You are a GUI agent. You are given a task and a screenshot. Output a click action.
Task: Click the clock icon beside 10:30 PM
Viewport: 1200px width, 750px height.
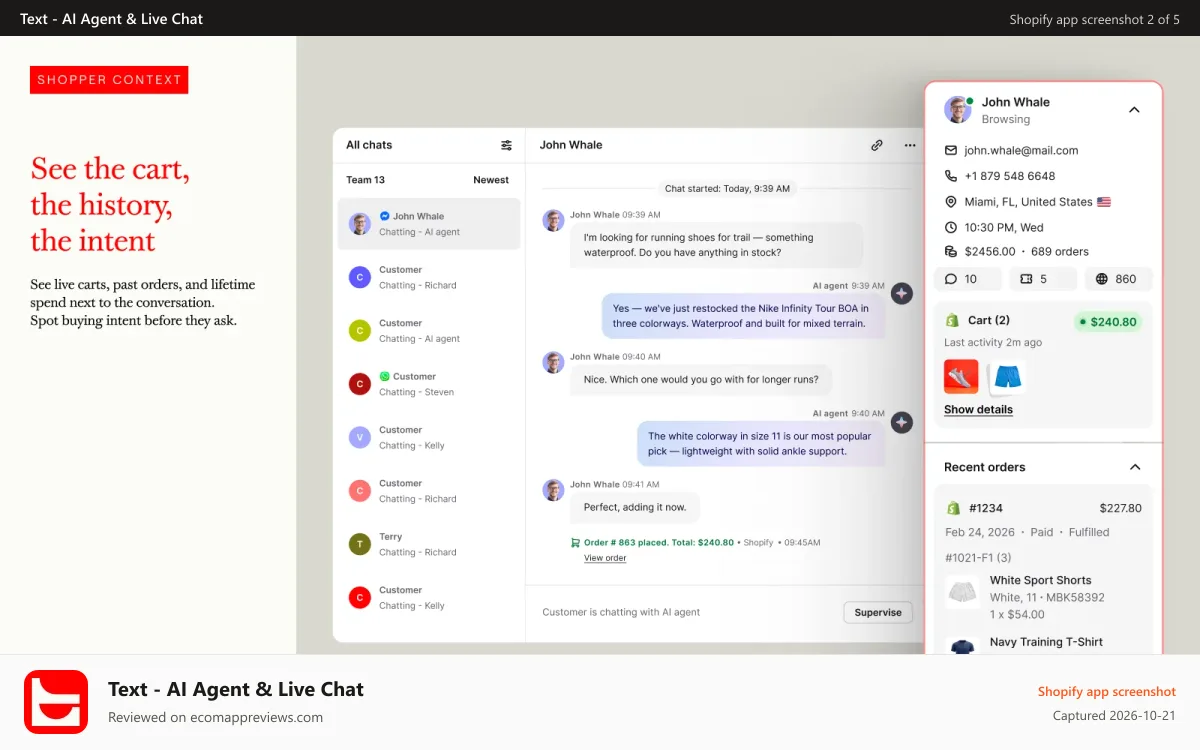pos(951,227)
